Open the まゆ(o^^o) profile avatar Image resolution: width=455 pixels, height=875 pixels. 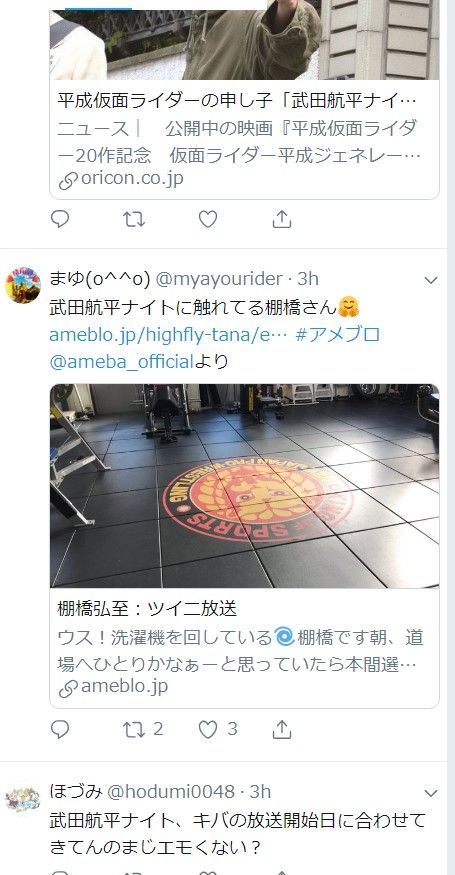point(23,285)
